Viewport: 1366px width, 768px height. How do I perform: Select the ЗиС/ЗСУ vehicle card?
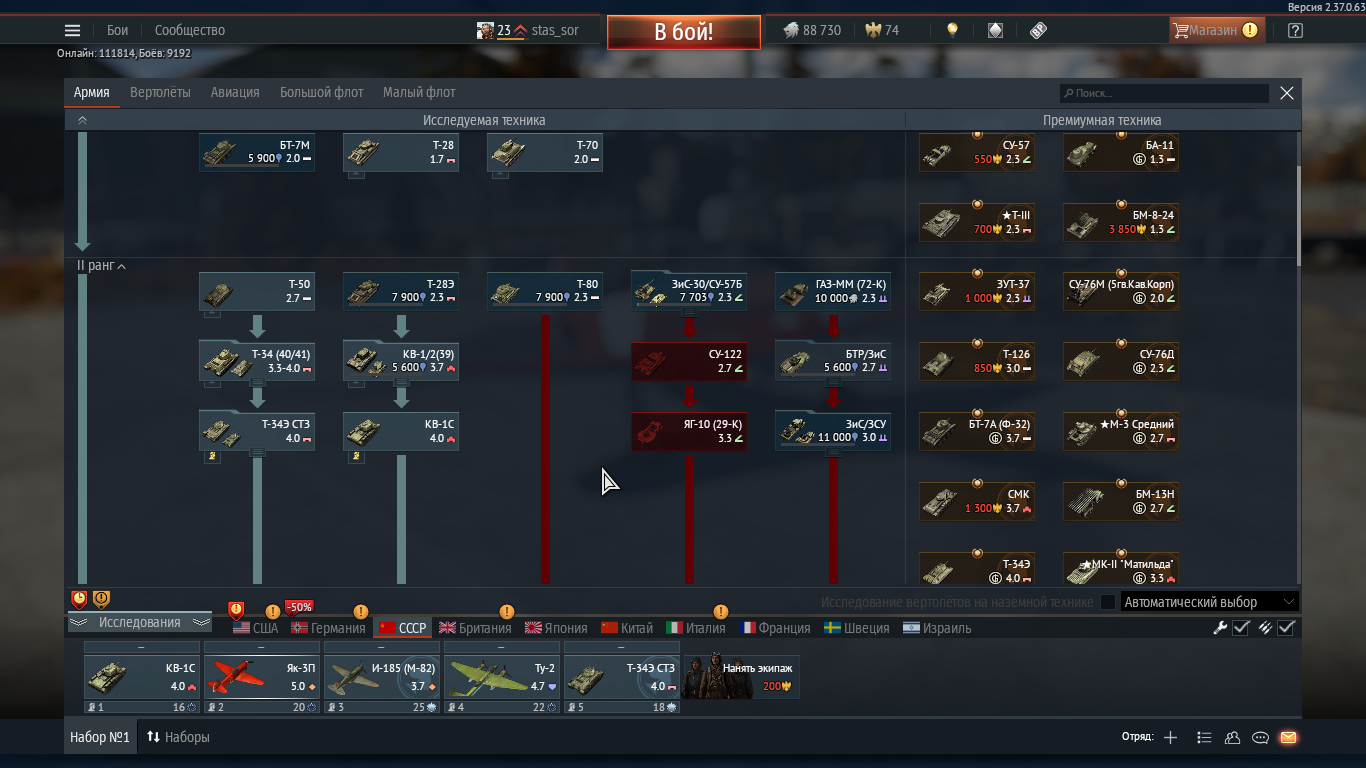833,430
